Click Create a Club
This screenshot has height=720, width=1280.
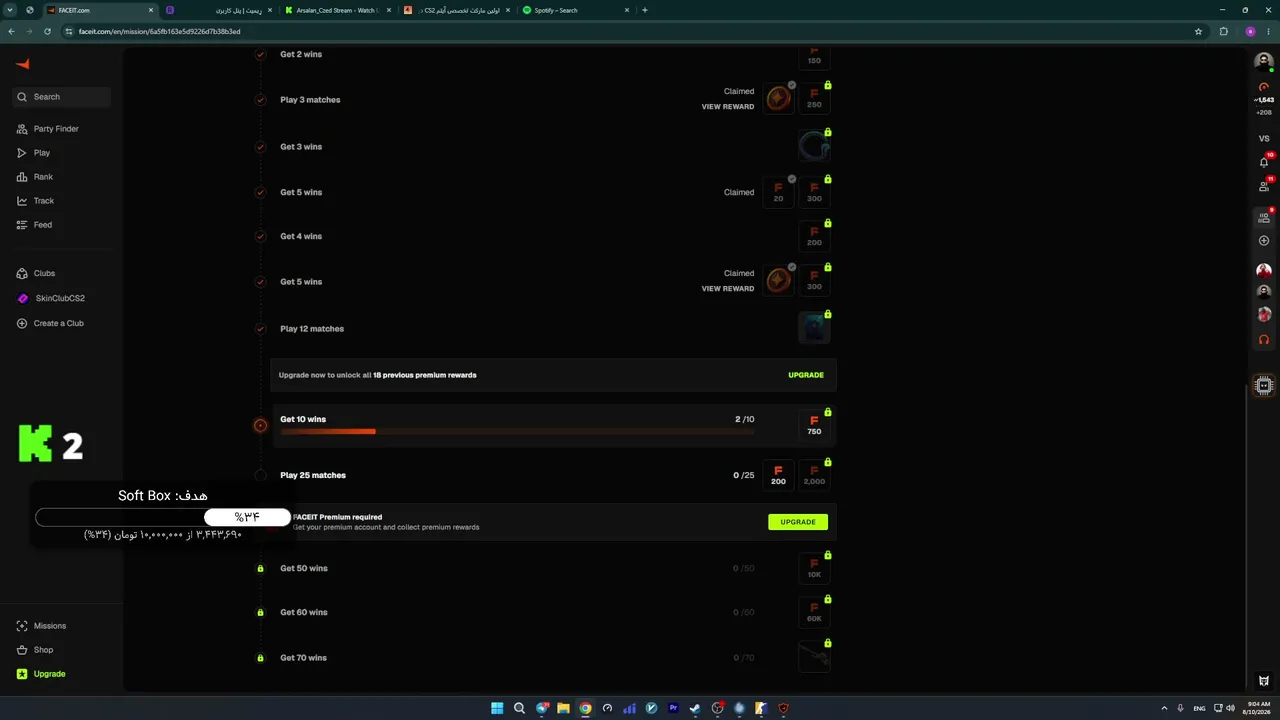click(50, 323)
